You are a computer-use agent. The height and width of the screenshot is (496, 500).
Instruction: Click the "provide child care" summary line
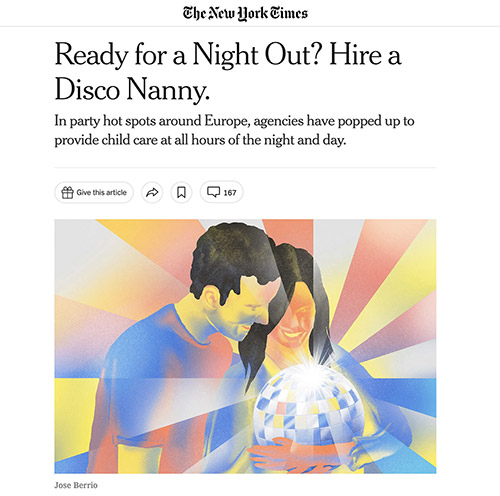(200, 140)
